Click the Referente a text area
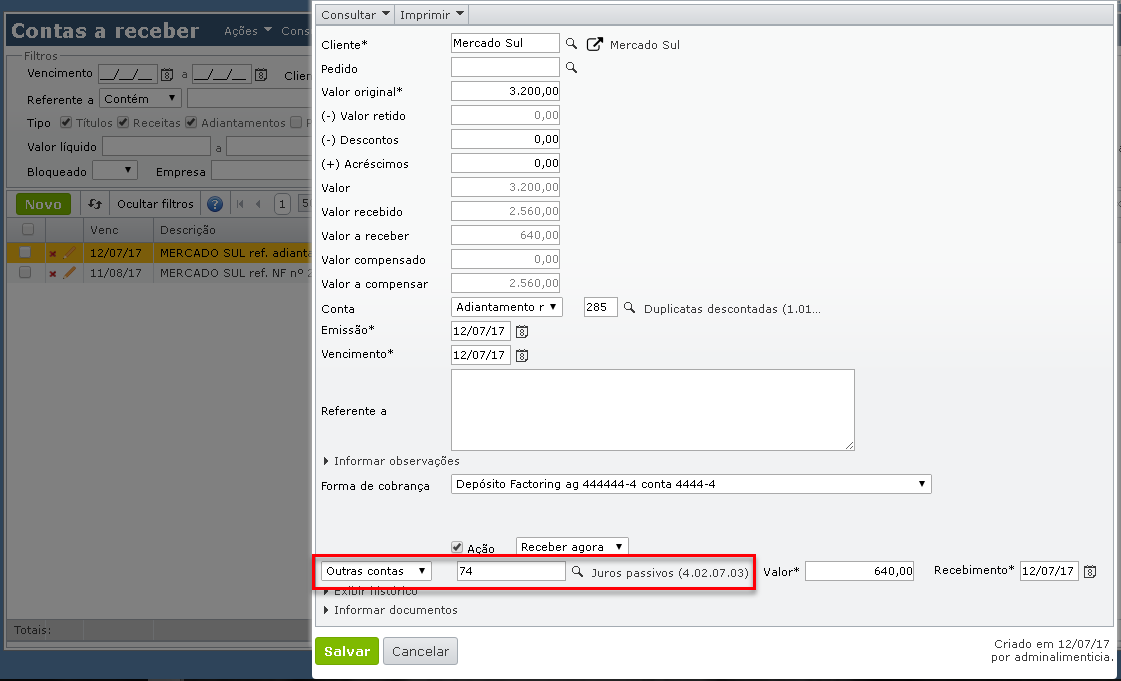The image size is (1121, 681). [x=653, y=410]
